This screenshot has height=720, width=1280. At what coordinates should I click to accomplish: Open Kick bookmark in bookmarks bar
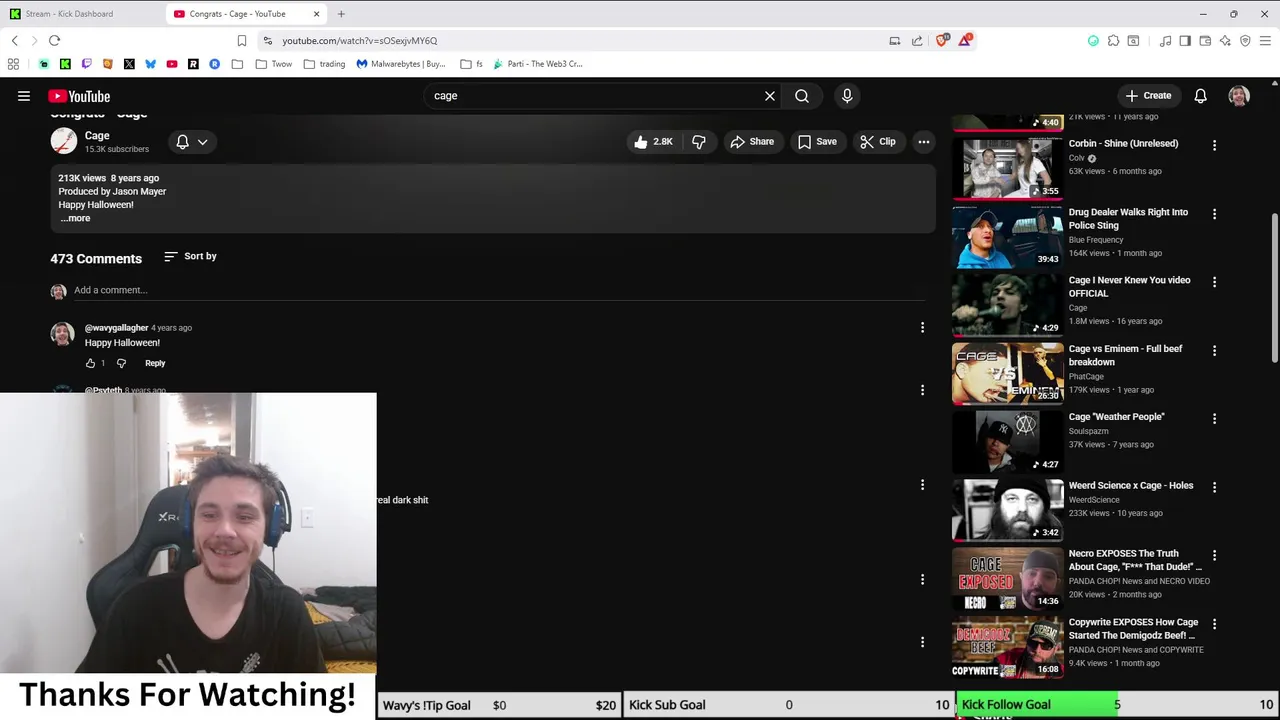65,64
